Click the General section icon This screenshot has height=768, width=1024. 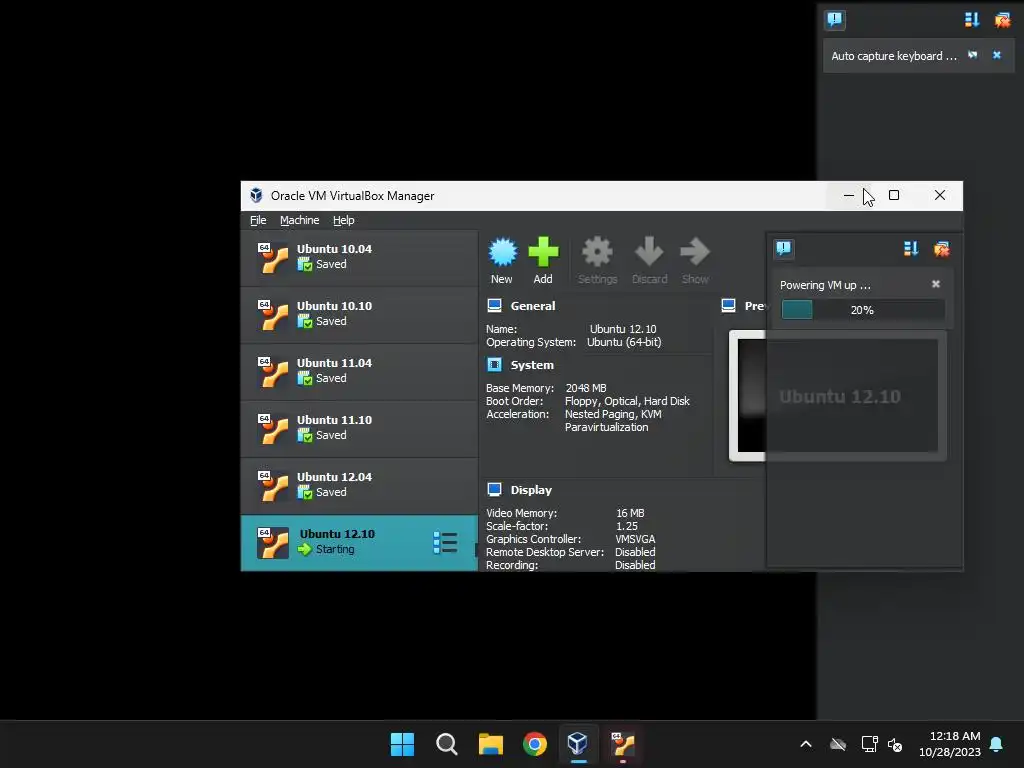(494, 306)
